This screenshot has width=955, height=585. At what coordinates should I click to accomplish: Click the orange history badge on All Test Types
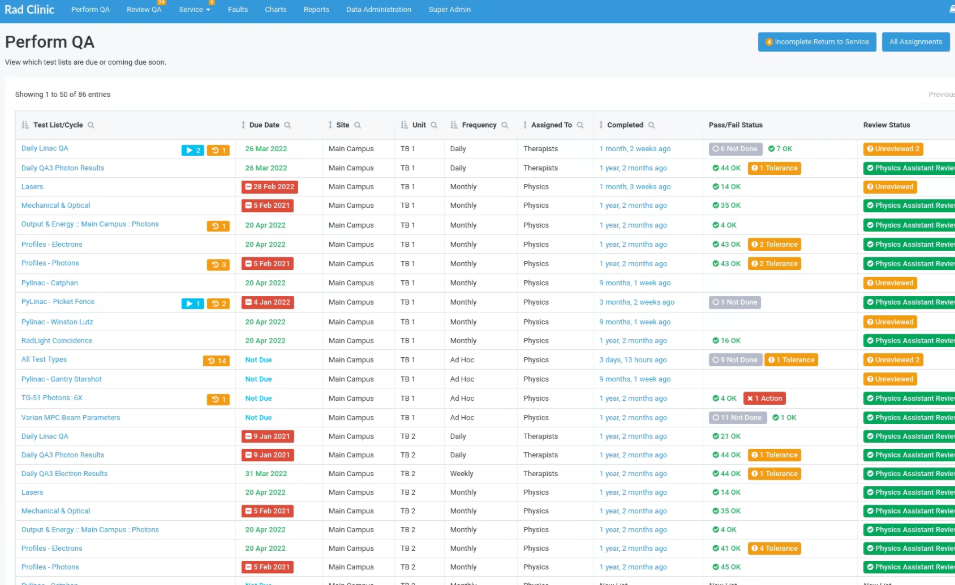tap(216, 361)
